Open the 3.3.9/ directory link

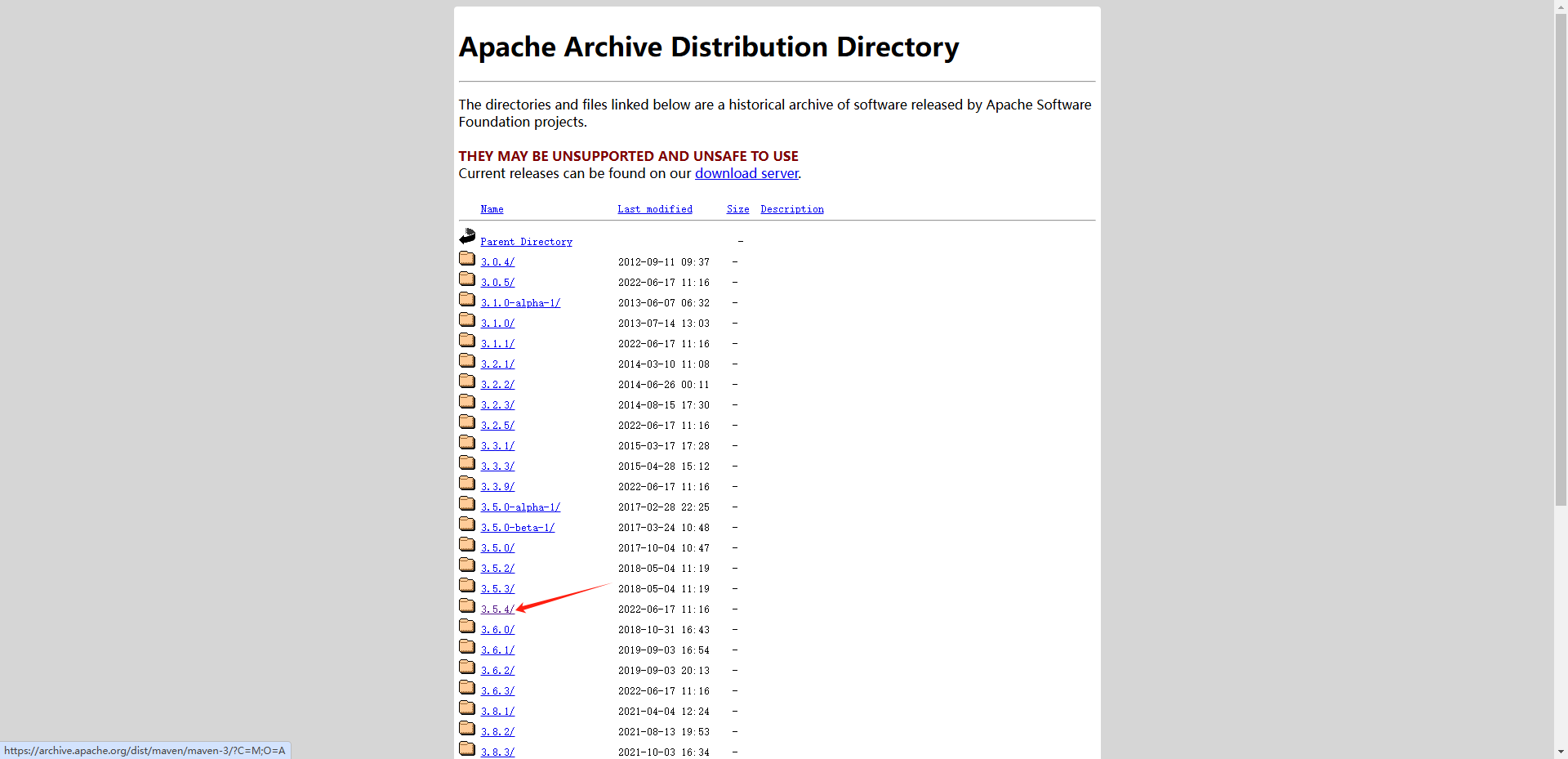point(497,487)
